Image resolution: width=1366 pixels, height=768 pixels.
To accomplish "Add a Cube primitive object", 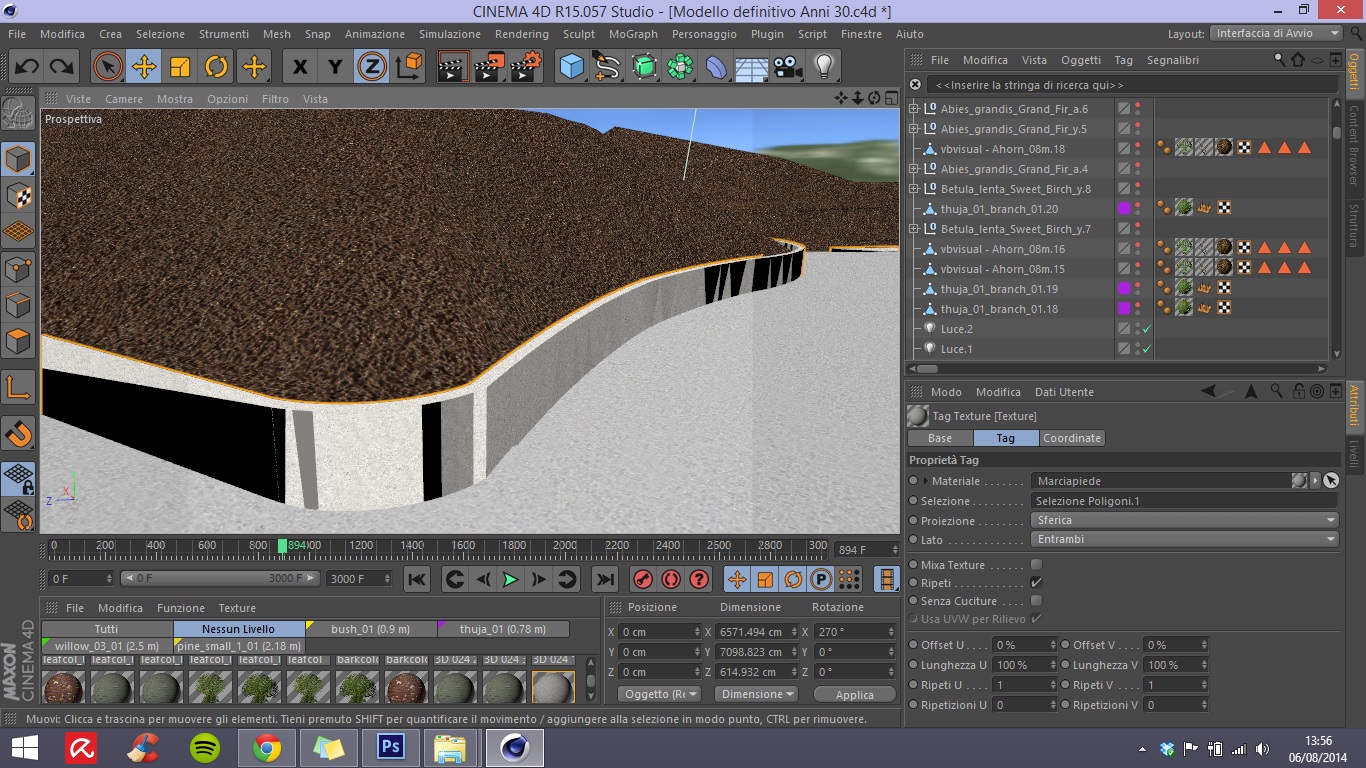I will coord(572,67).
